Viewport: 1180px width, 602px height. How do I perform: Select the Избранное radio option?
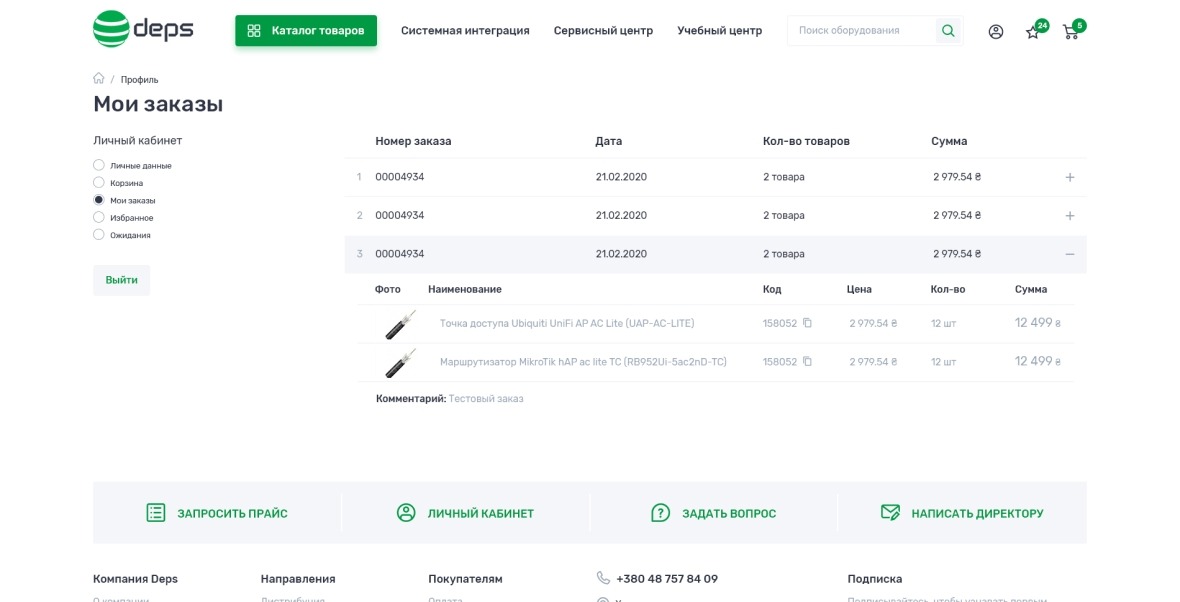[99, 217]
